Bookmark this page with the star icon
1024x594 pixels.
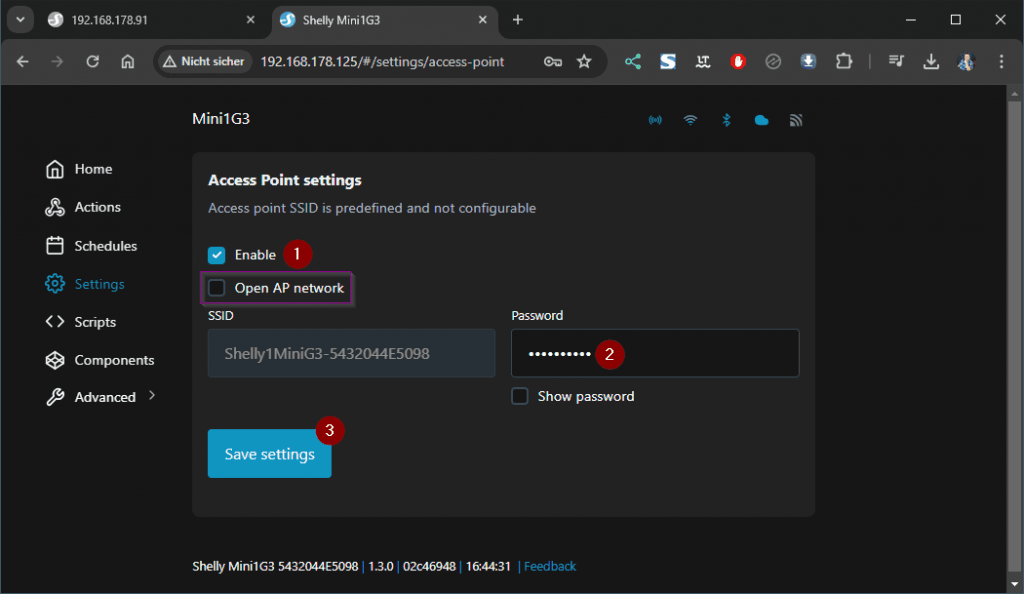click(584, 61)
